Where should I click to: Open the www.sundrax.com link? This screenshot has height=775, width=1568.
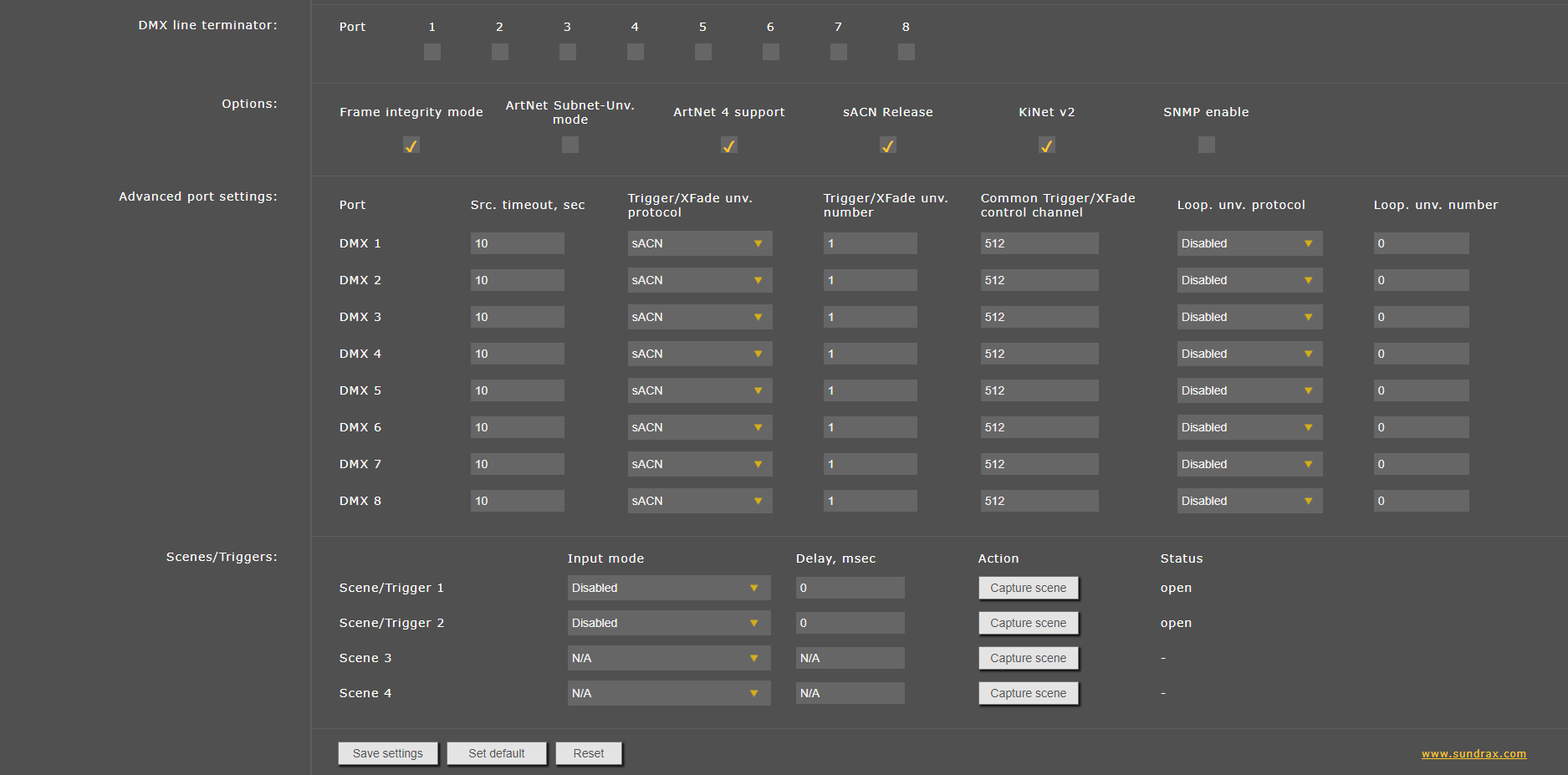pyautogui.click(x=1474, y=753)
